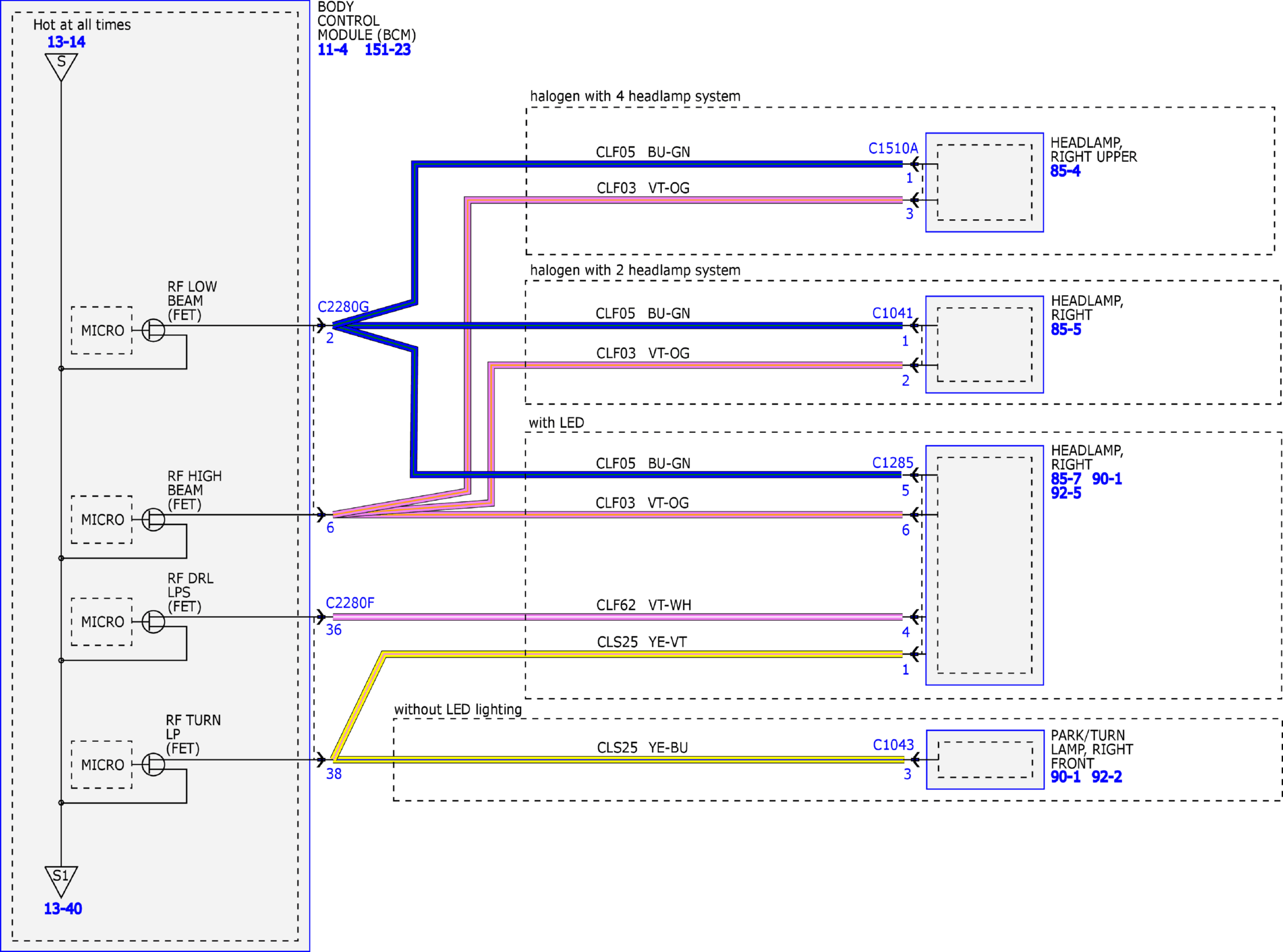
Task: Select the RF DRL LPS FET symbol
Action: coord(153,621)
